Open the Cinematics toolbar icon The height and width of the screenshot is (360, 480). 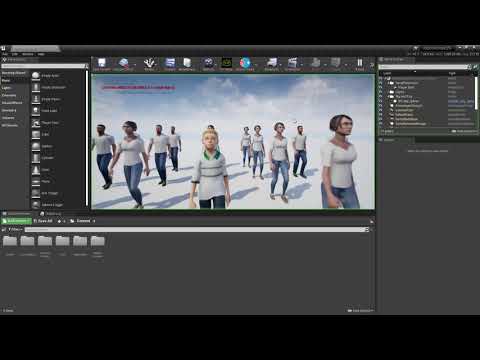(x=292, y=64)
